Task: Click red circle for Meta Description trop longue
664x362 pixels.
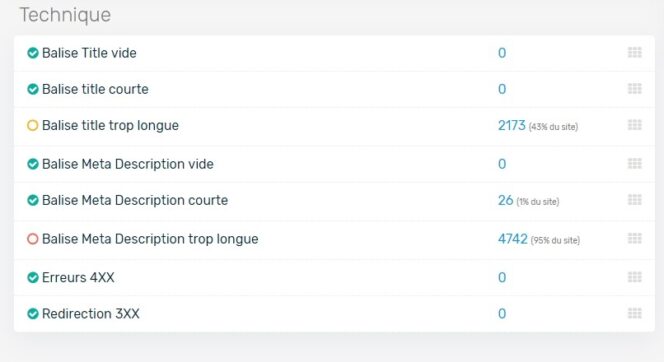Action: point(33,239)
